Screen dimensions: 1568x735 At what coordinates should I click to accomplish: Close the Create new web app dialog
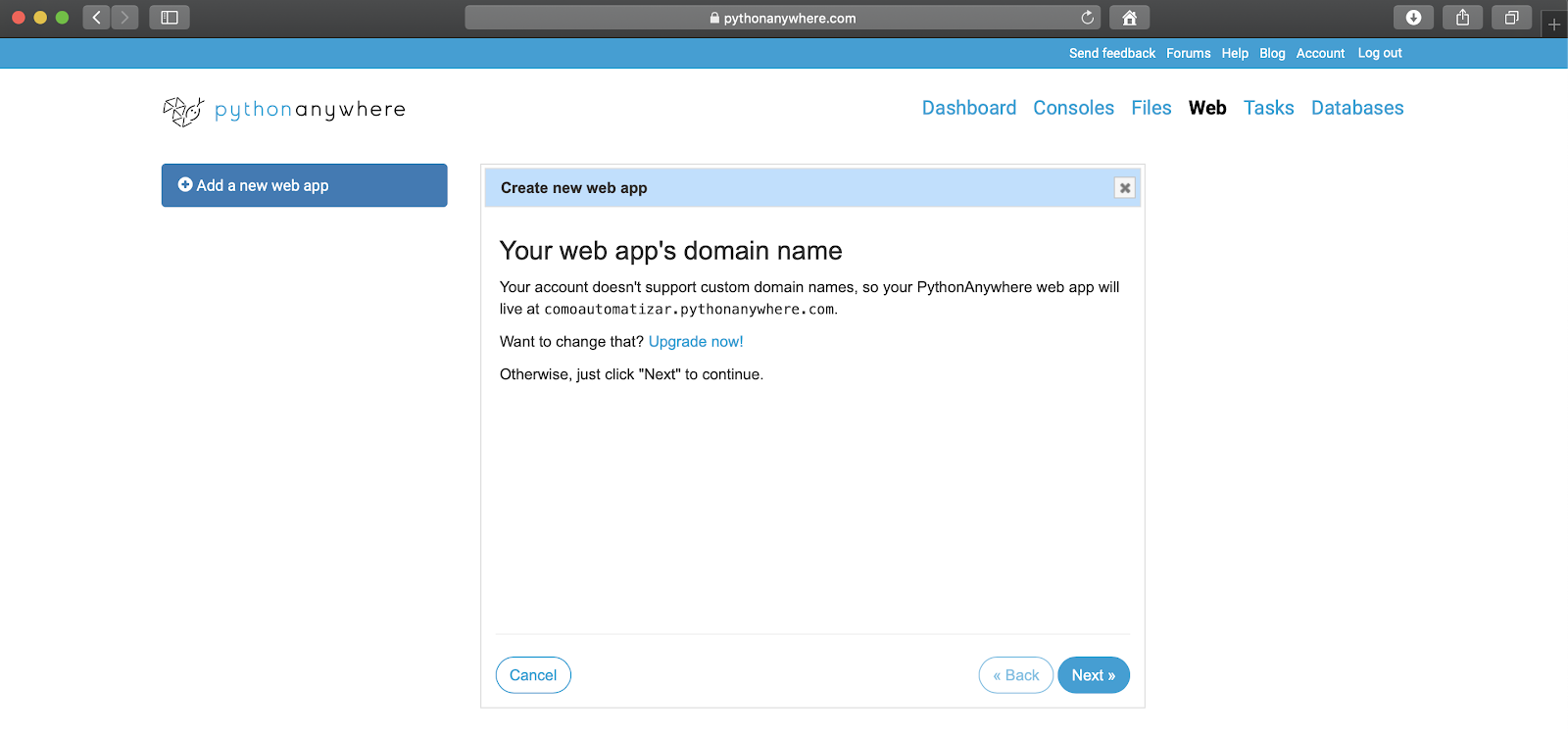tap(1125, 188)
